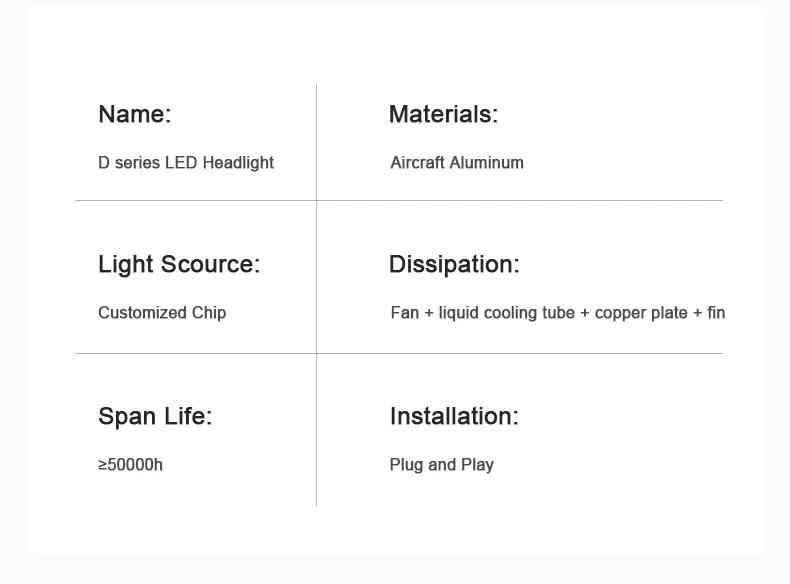Click the word "Fan" under Dissipation

tap(405, 313)
